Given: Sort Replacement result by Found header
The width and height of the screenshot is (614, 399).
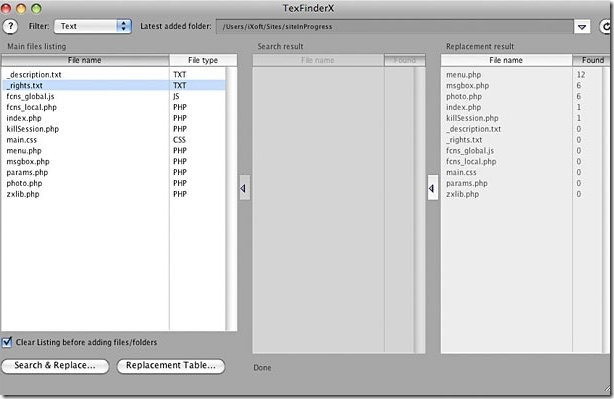Looking at the screenshot, I should pos(592,60).
